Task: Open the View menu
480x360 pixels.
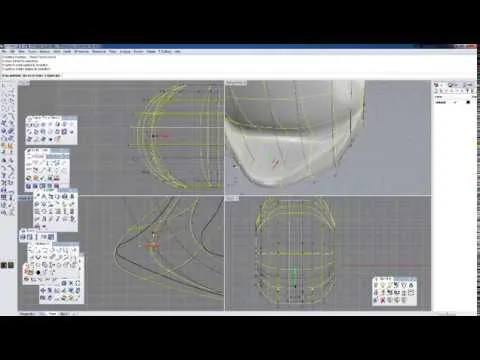Action: point(21,51)
